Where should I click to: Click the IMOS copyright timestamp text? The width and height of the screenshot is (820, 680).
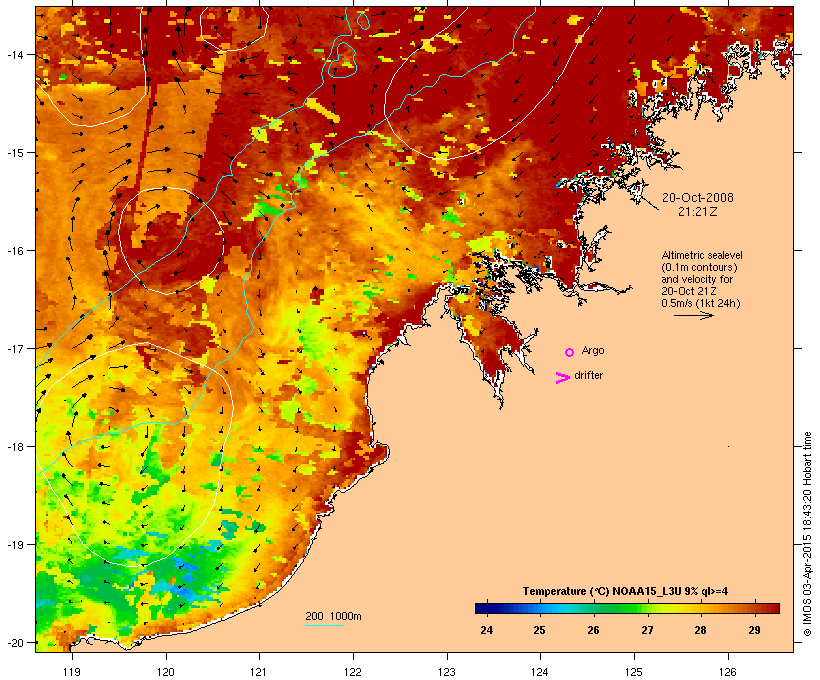pyautogui.click(x=807, y=534)
